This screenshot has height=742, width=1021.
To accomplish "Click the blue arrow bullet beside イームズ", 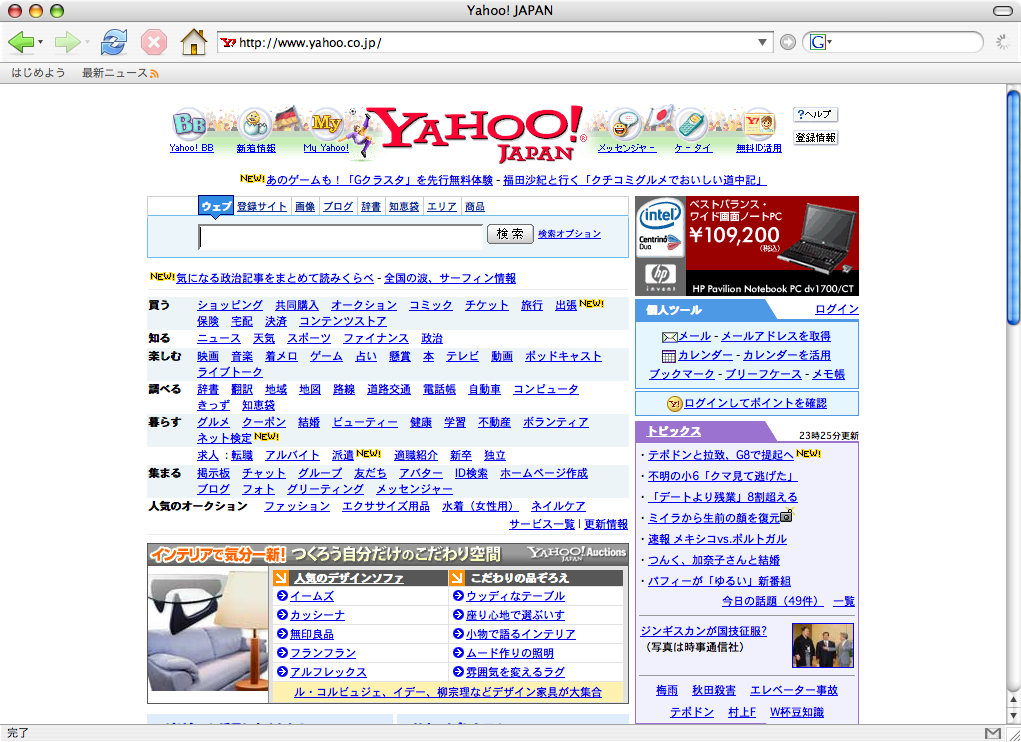I will click(283, 596).
